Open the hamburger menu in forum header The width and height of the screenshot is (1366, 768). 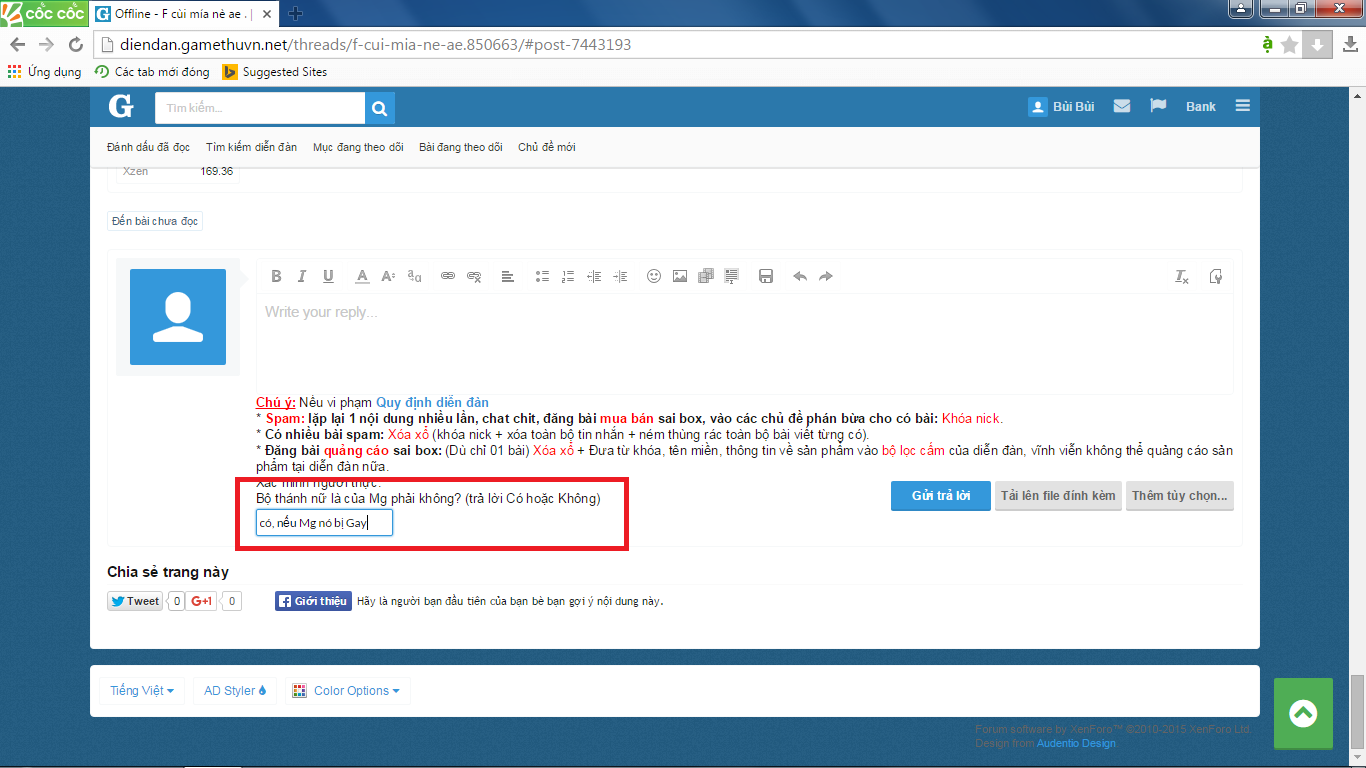coord(1242,106)
